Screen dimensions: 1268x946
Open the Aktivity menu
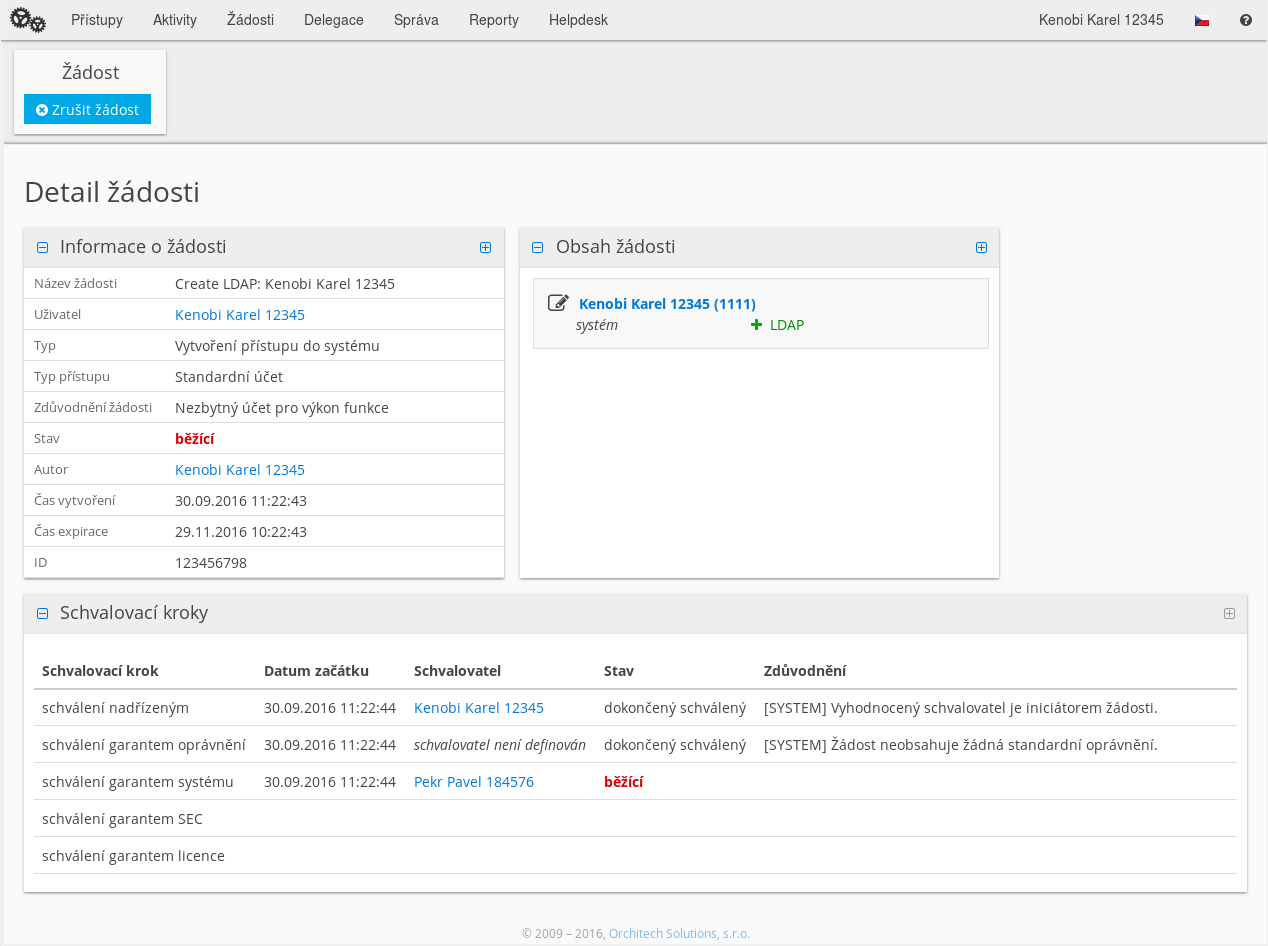coord(175,20)
